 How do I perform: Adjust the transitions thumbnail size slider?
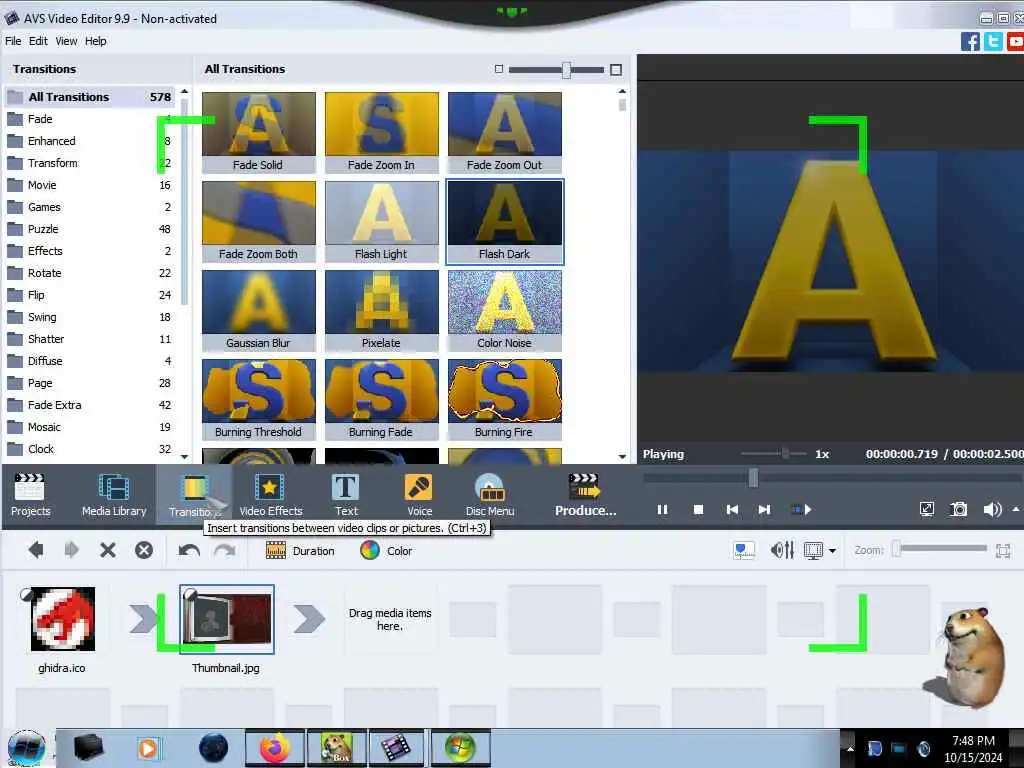point(556,69)
